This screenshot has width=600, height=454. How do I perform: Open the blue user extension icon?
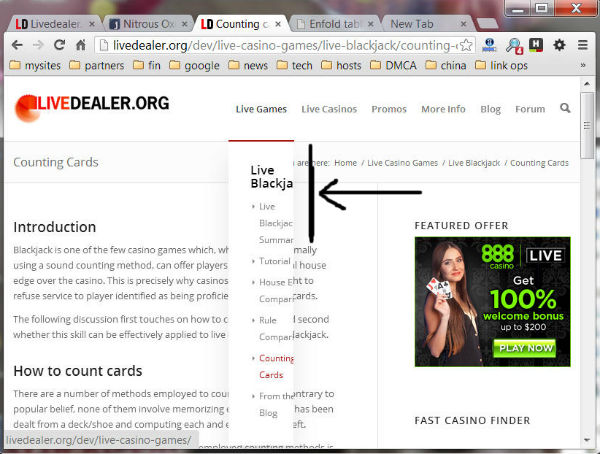(x=489, y=45)
